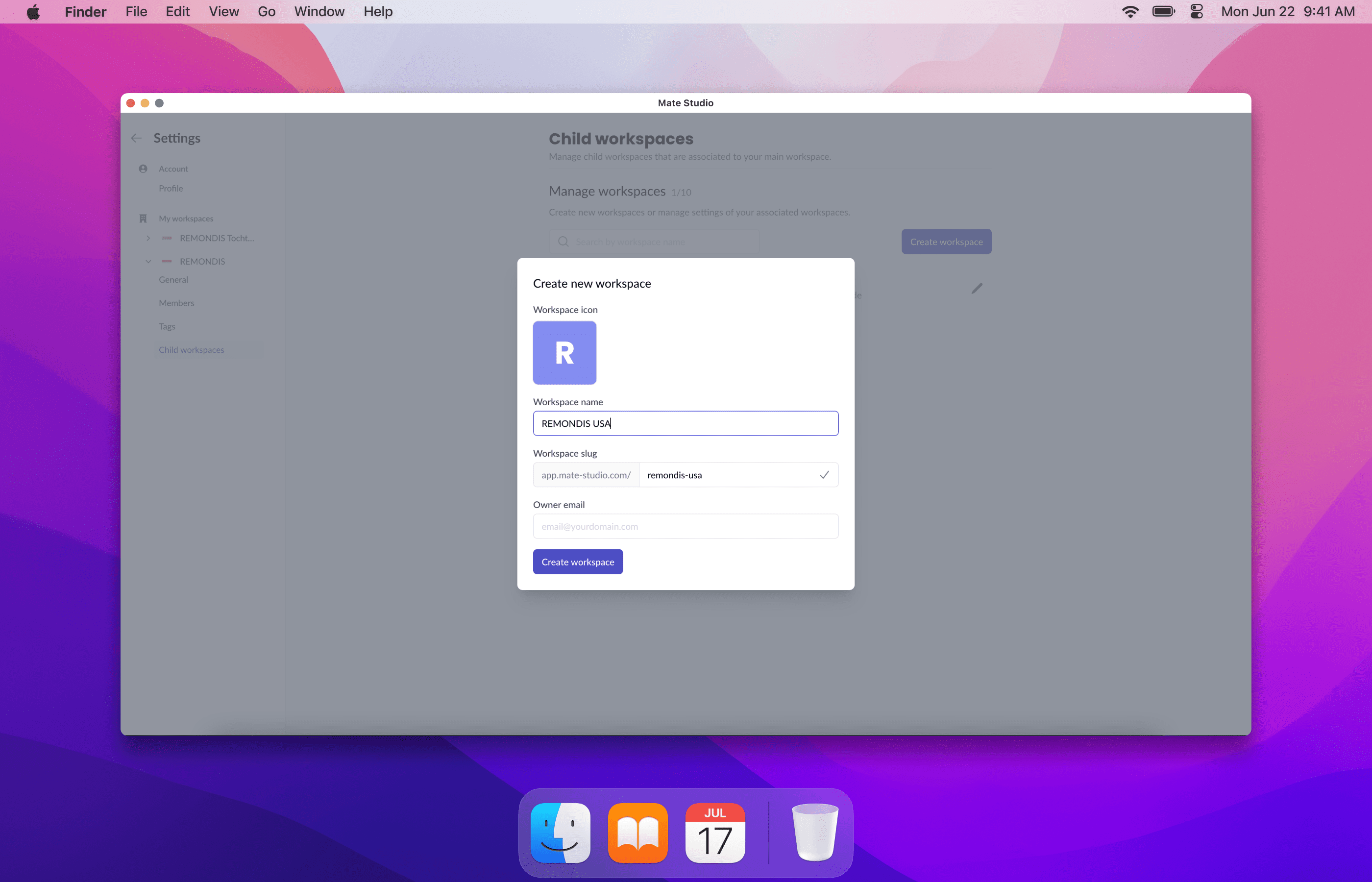Open the Help menu
This screenshot has width=1372, height=882.
pyautogui.click(x=378, y=11)
